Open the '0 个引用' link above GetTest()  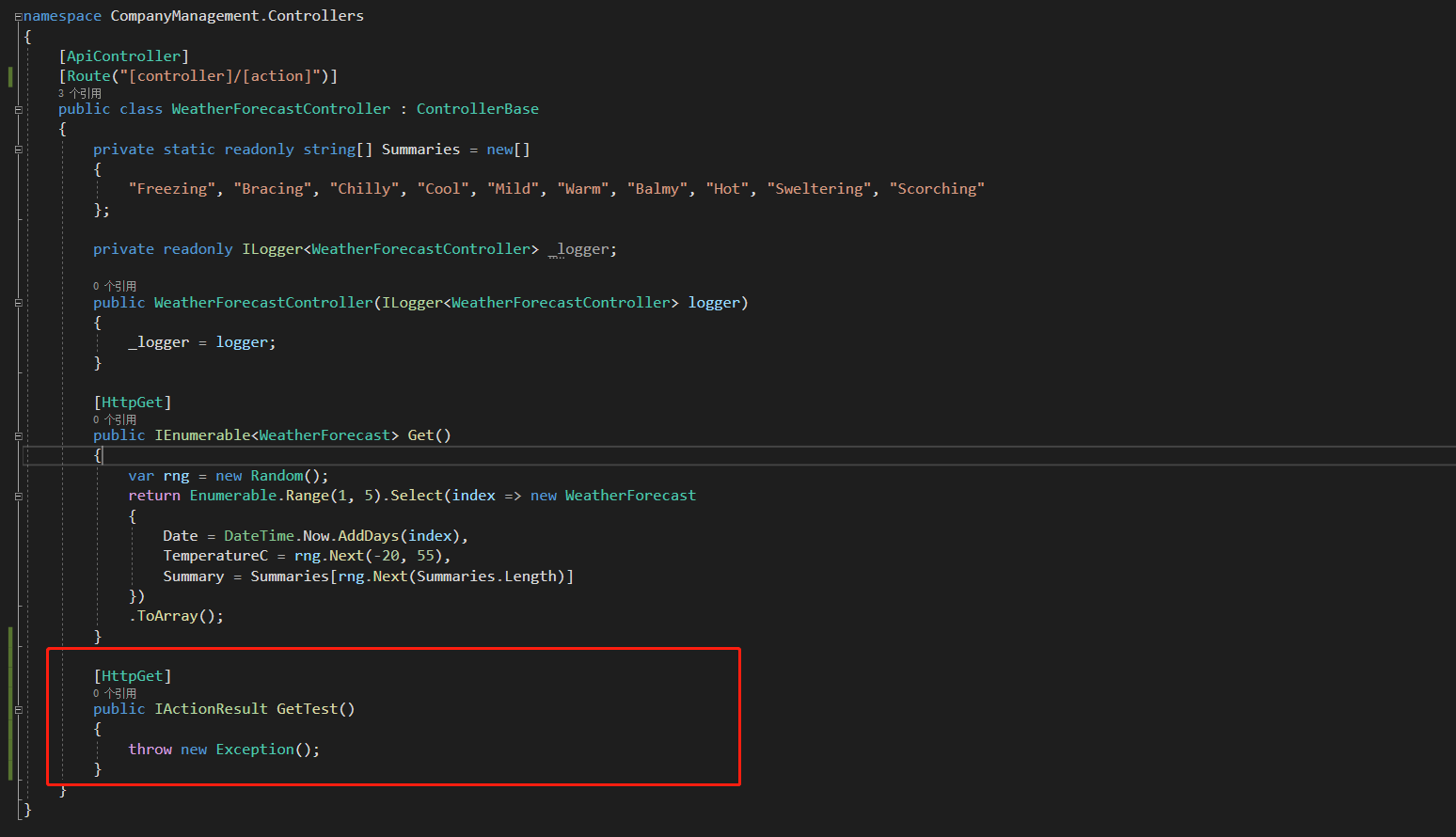115,693
